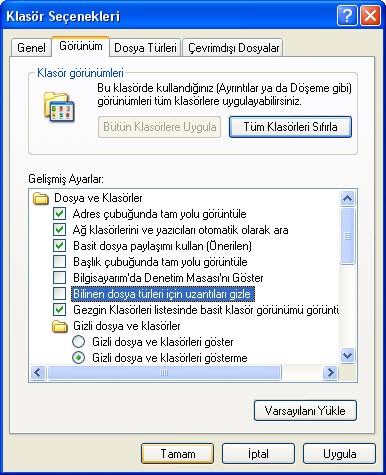The width and height of the screenshot is (386, 475).
Task: Check Bilgisayarım'da Denetim Masası'nı Göster
Action: pos(59,278)
